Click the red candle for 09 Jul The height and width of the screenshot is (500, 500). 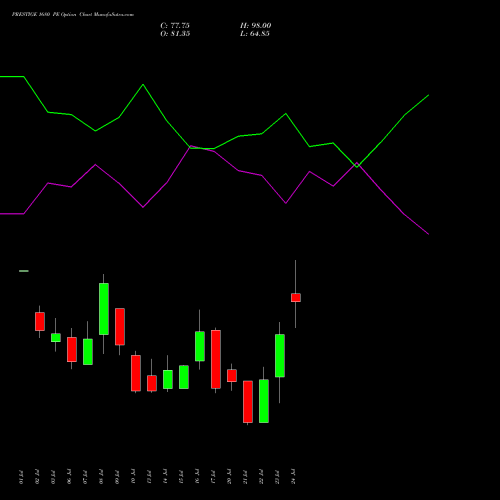(x=120, y=327)
